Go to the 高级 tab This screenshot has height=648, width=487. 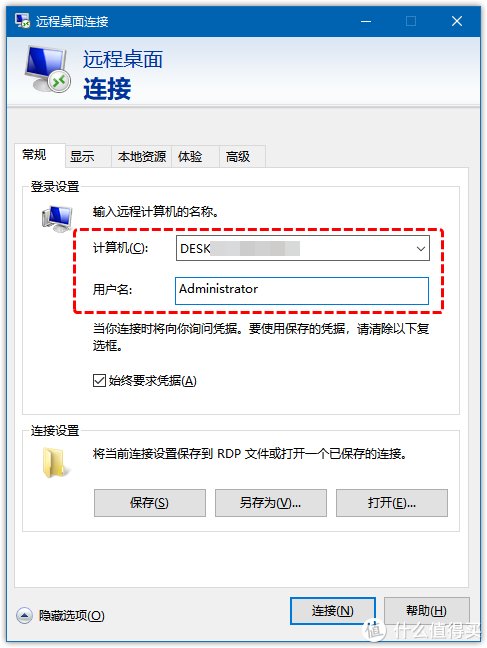coord(238,157)
